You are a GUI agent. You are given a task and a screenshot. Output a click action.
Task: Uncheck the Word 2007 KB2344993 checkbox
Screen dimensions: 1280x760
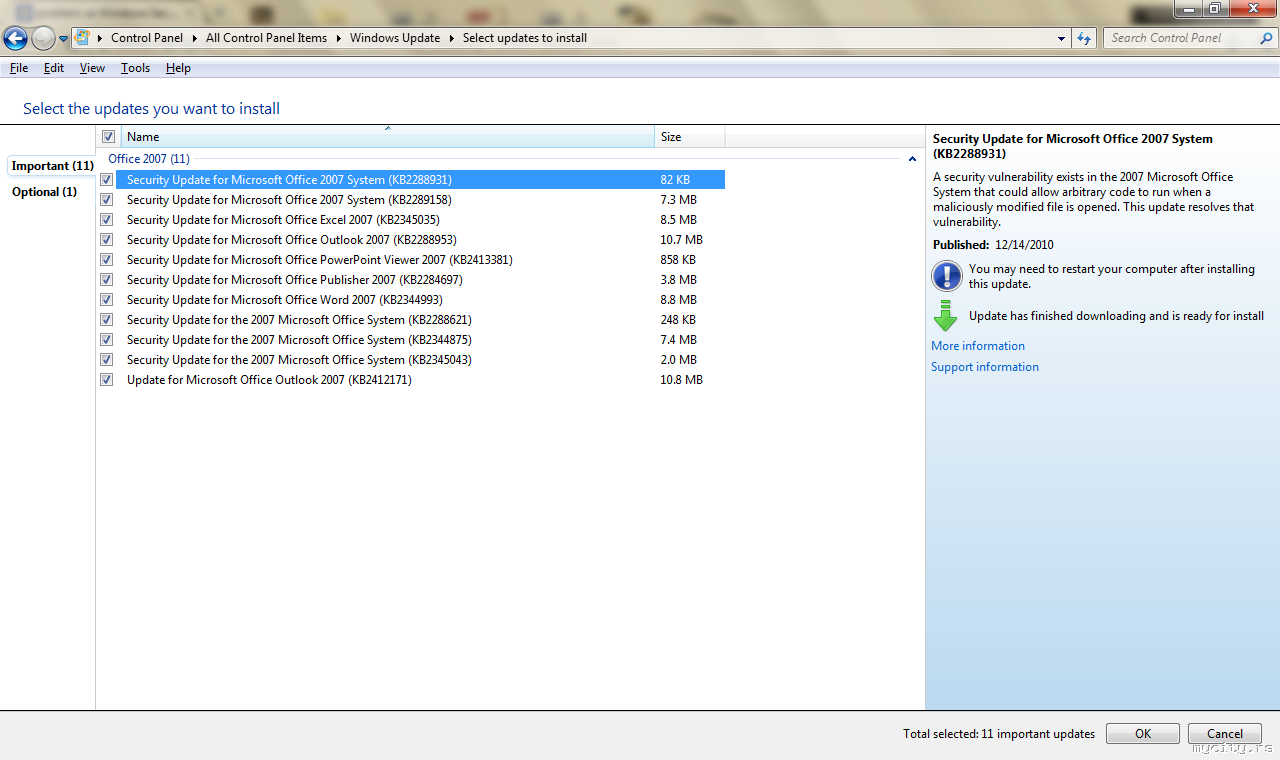(x=107, y=300)
